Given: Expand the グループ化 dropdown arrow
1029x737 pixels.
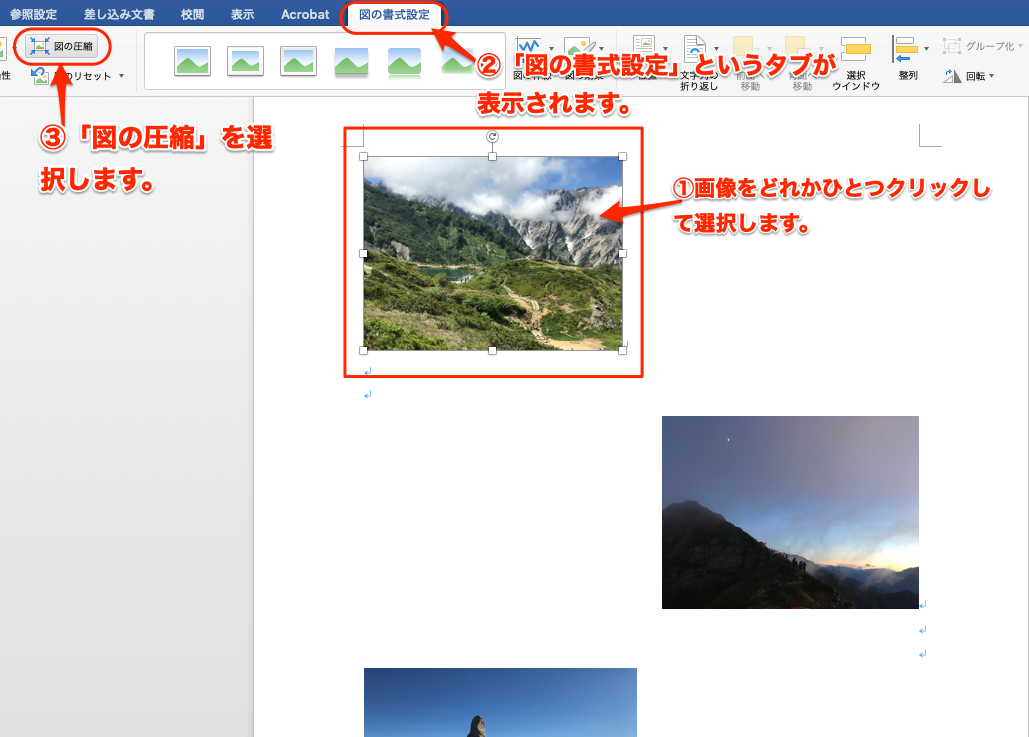Looking at the screenshot, I should pos(1020,46).
